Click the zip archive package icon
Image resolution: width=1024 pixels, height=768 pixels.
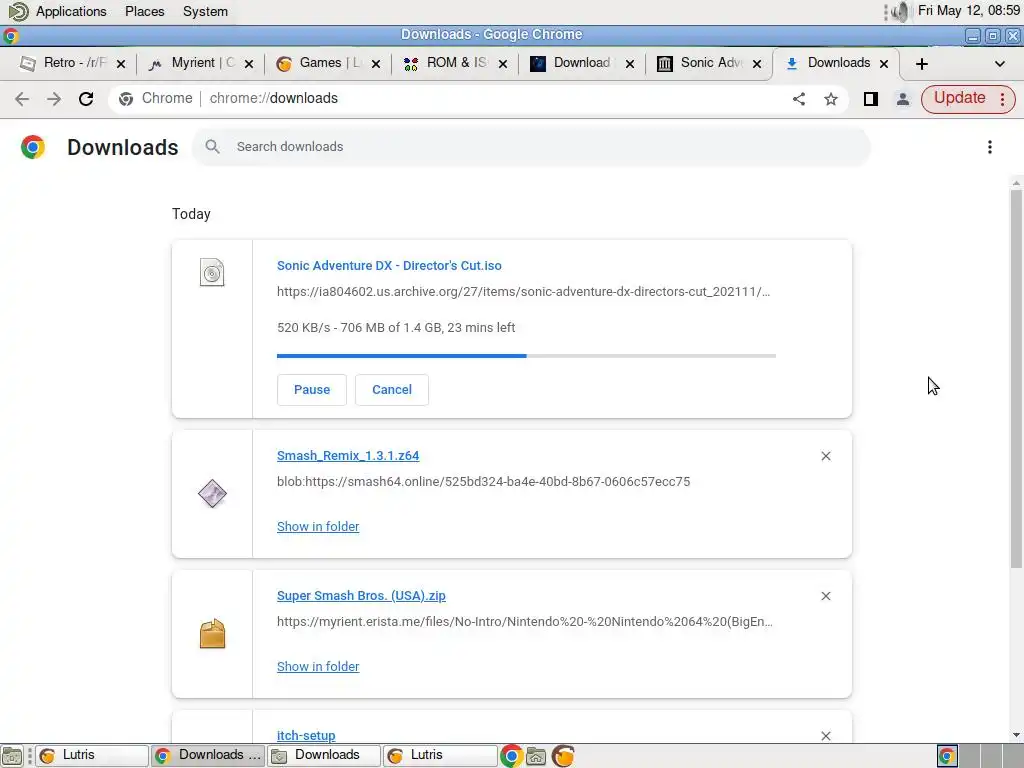click(x=212, y=633)
